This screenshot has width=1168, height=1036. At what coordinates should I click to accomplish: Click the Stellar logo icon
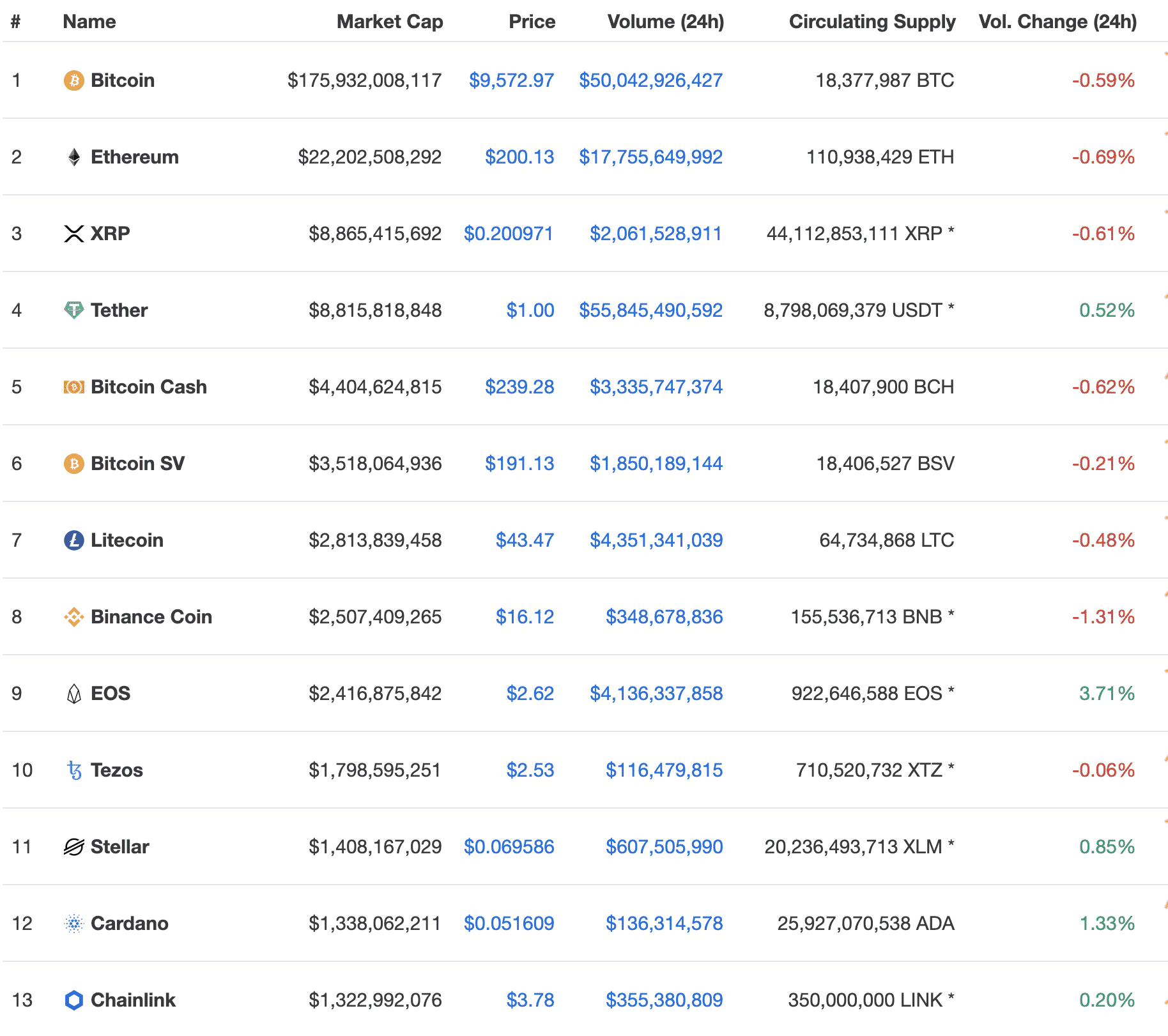tap(74, 847)
